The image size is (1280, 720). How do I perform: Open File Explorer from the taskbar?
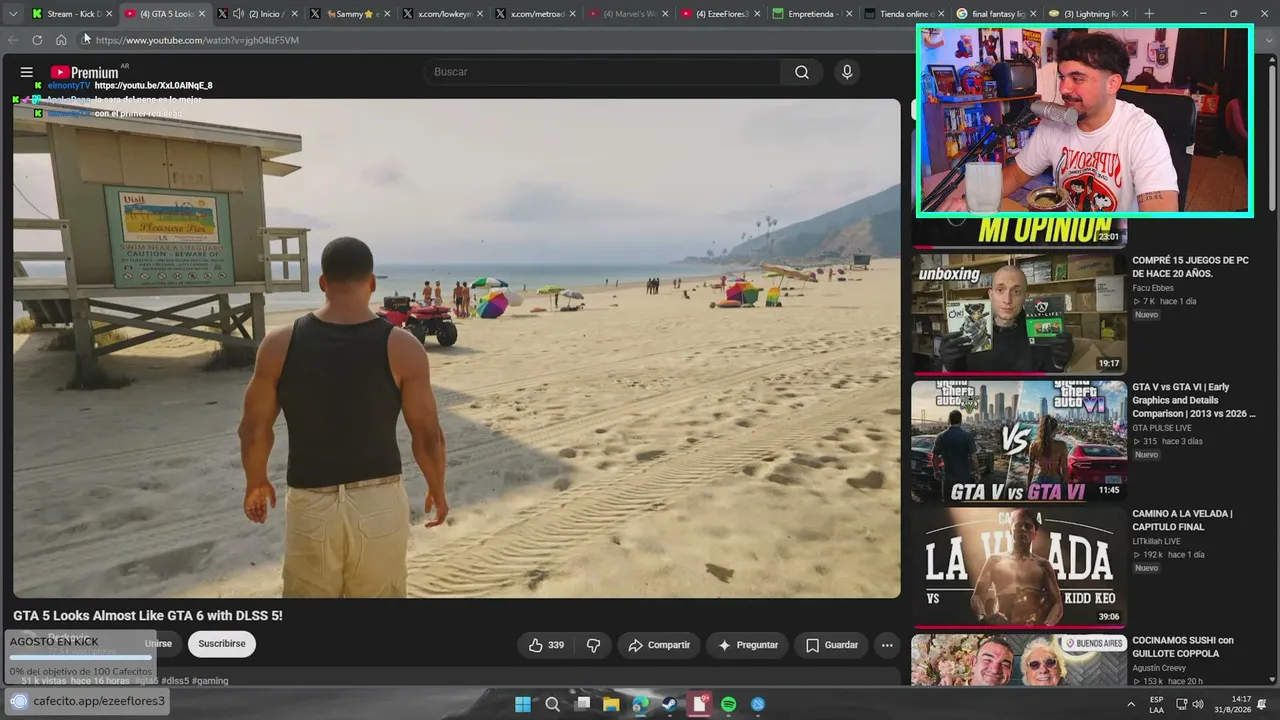[x=611, y=704]
